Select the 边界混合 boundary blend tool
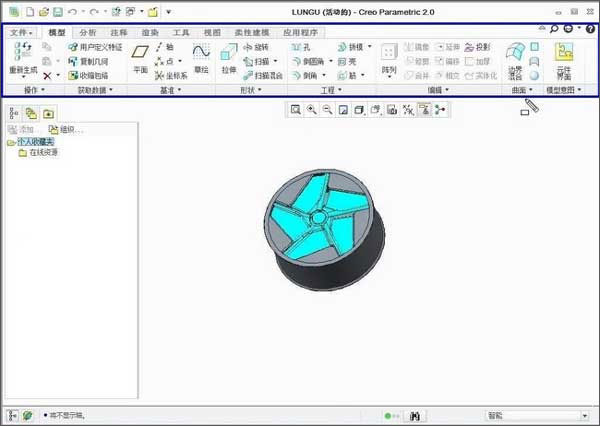 pos(515,61)
